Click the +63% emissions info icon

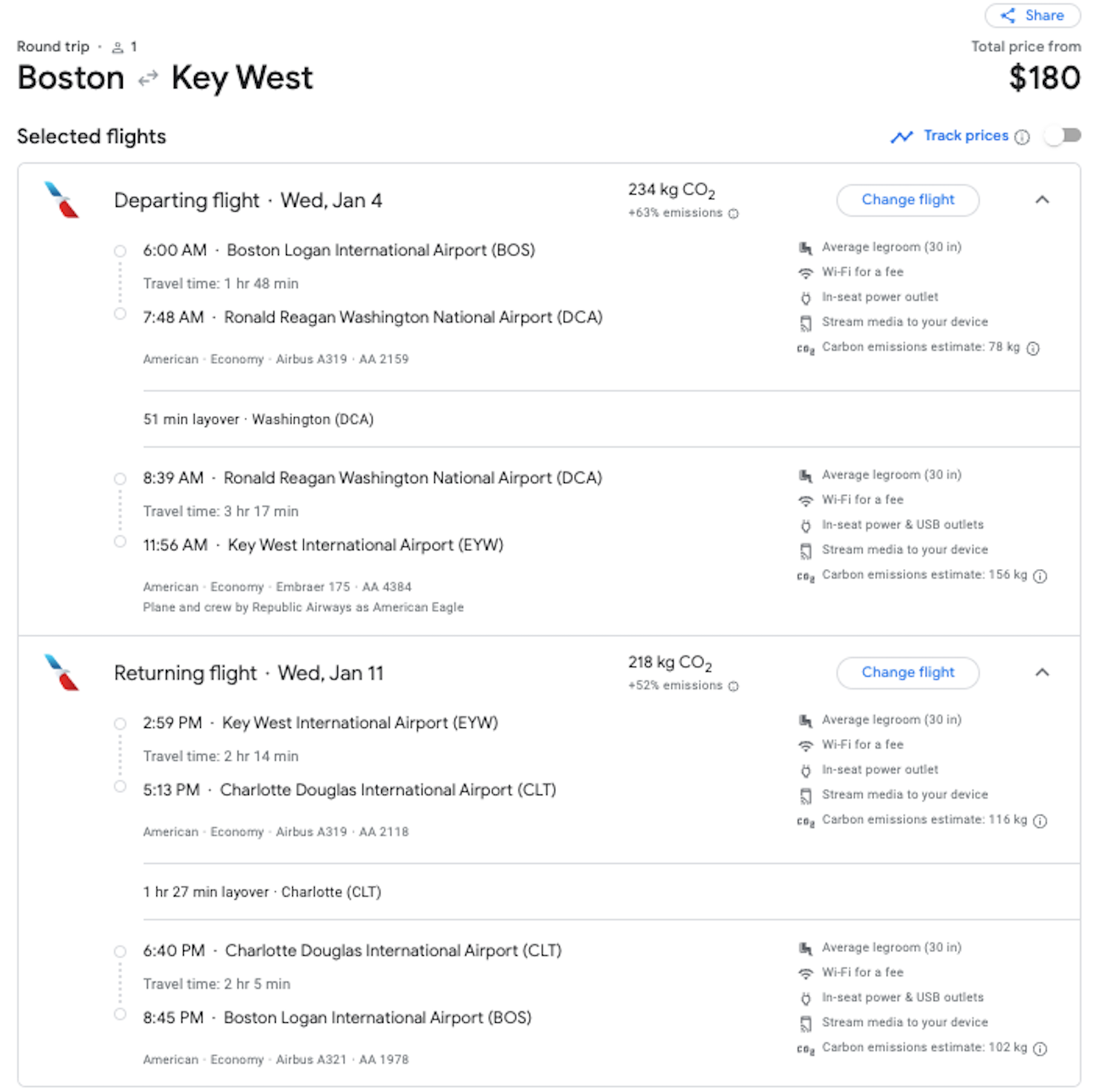(734, 213)
